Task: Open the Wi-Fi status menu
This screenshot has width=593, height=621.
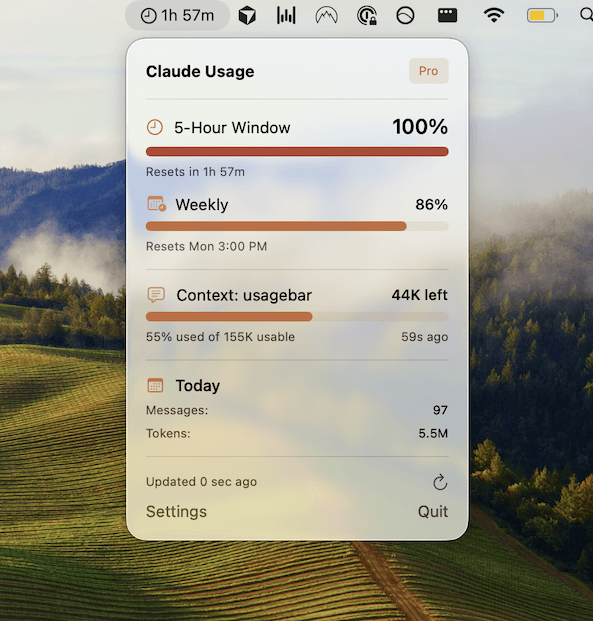Action: (x=494, y=15)
